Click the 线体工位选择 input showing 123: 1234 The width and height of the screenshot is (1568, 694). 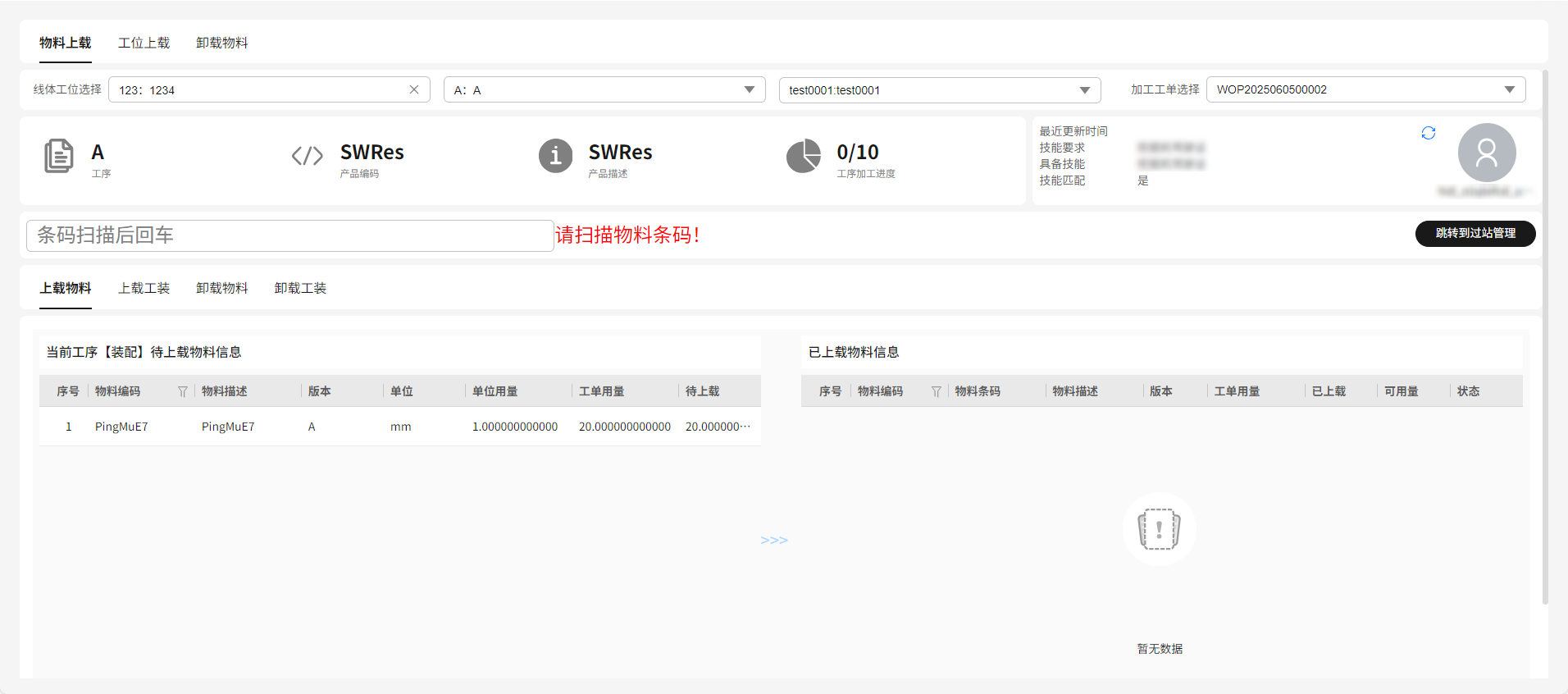[269, 89]
